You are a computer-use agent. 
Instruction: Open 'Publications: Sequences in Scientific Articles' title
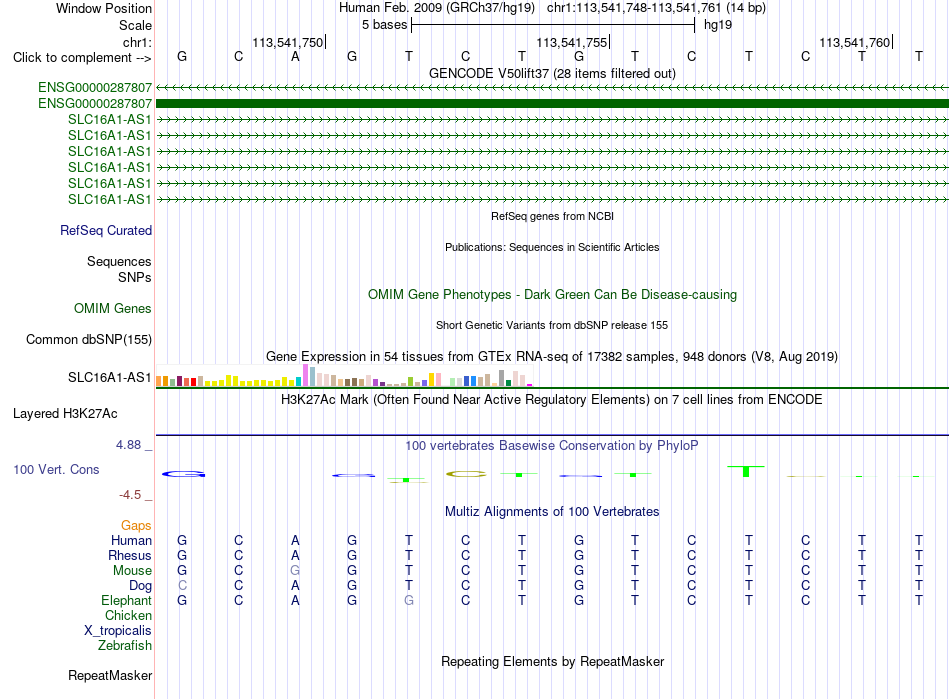pos(552,247)
